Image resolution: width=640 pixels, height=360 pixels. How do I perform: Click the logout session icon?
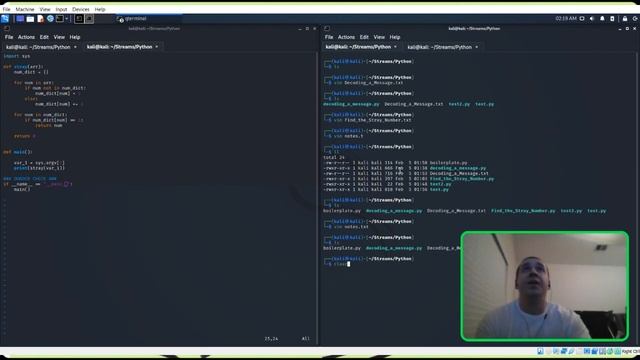(635, 18)
